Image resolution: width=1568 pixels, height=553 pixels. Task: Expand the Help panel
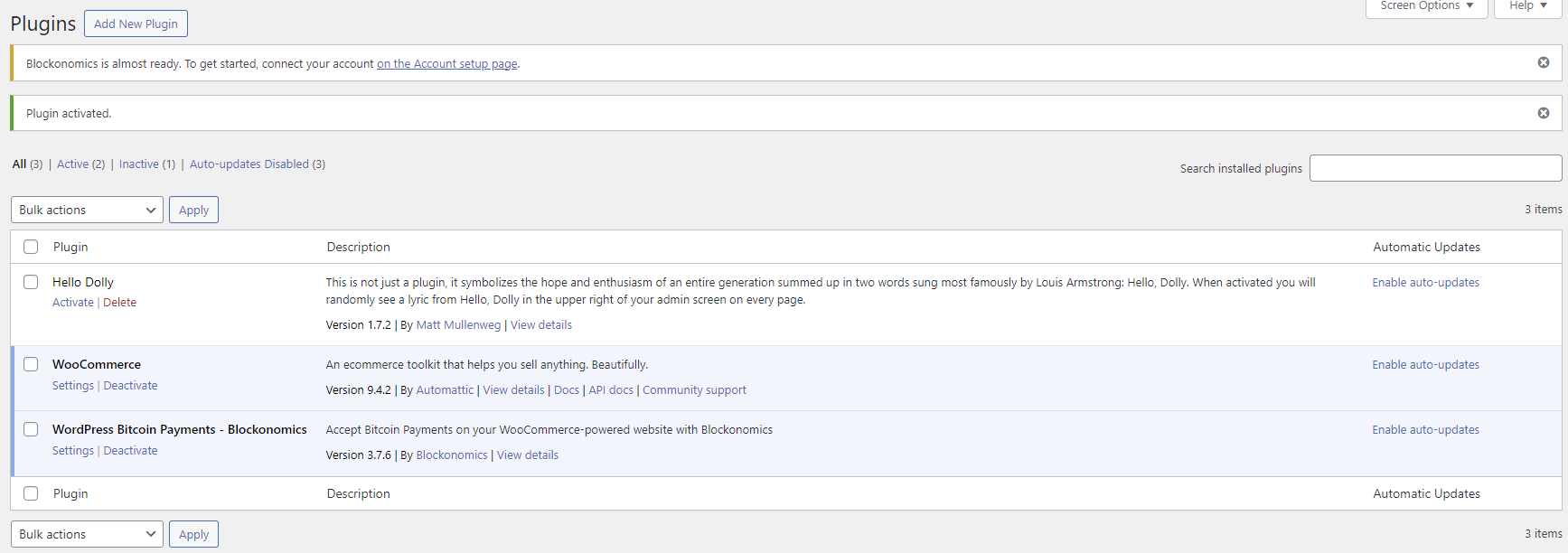(1528, 6)
